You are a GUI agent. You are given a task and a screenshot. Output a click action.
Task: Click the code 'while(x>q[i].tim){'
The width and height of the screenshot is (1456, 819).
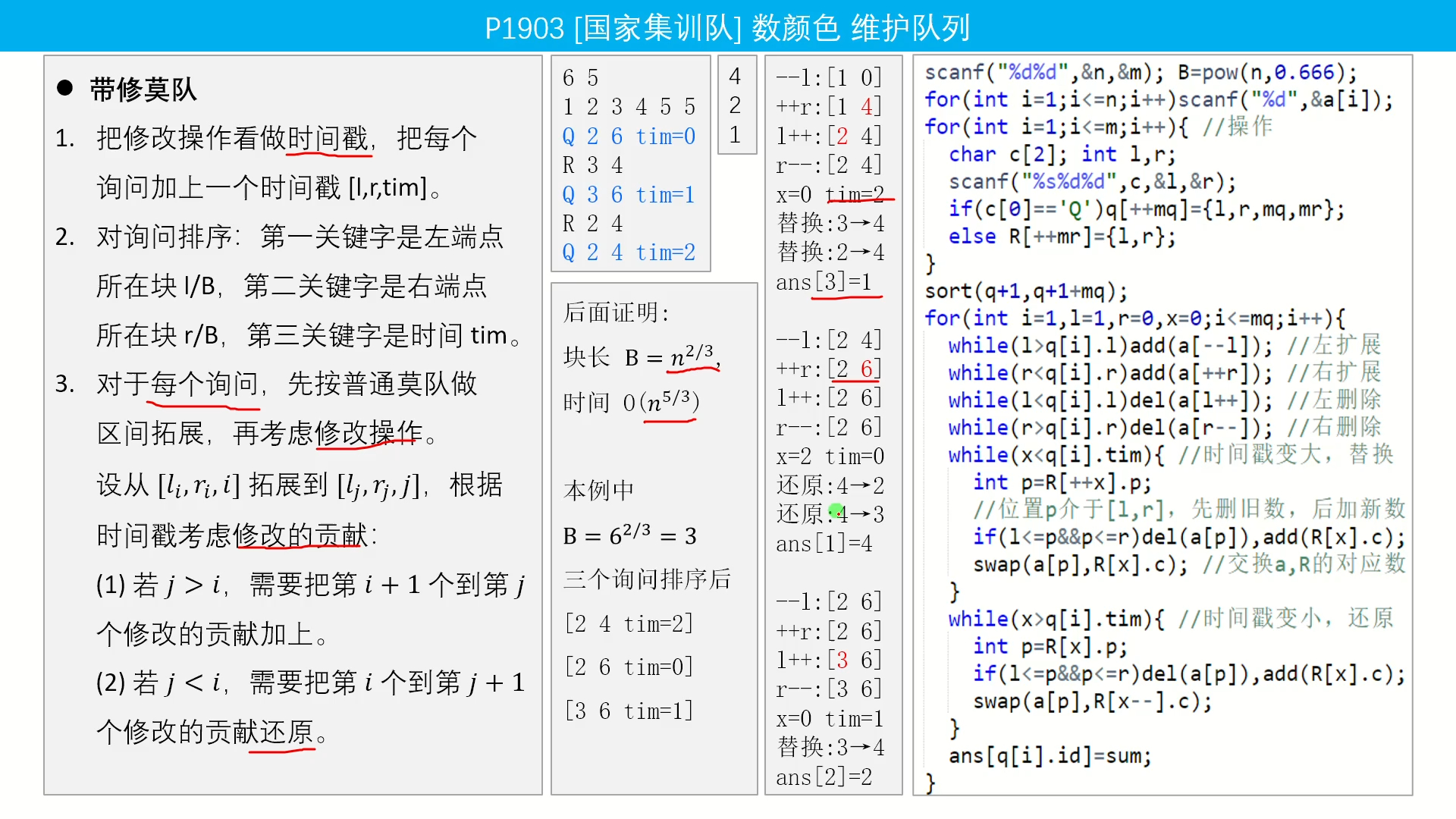(x=1056, y=619)
